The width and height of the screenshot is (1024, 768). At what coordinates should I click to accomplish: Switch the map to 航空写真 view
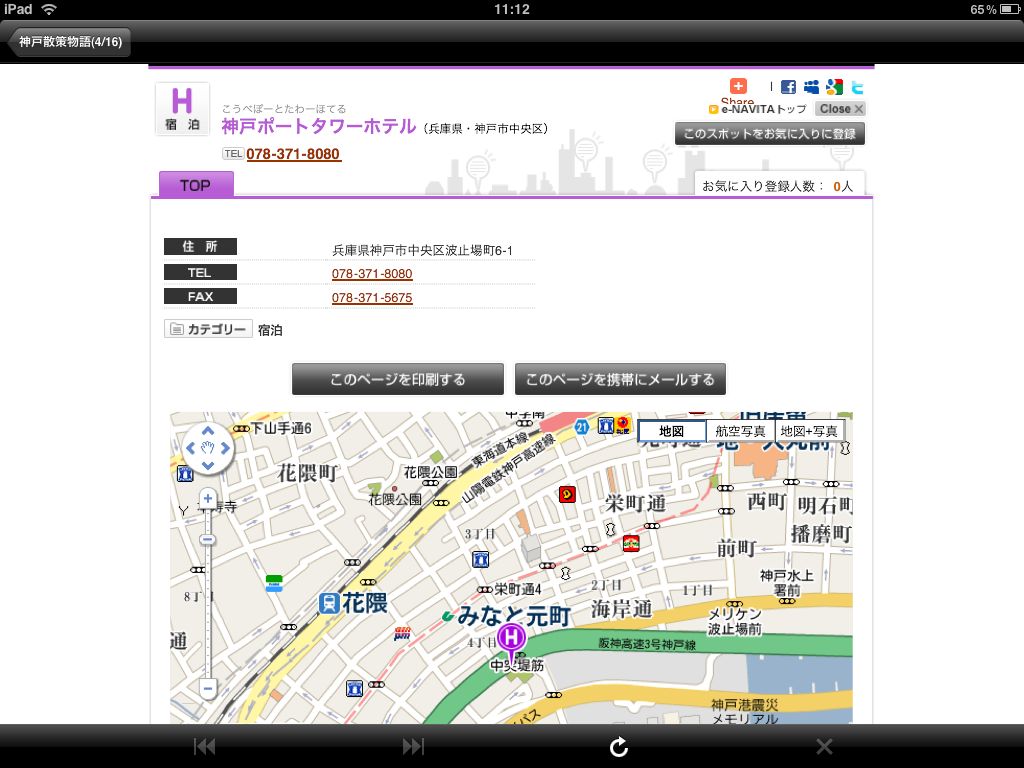(x=740, y=431)
